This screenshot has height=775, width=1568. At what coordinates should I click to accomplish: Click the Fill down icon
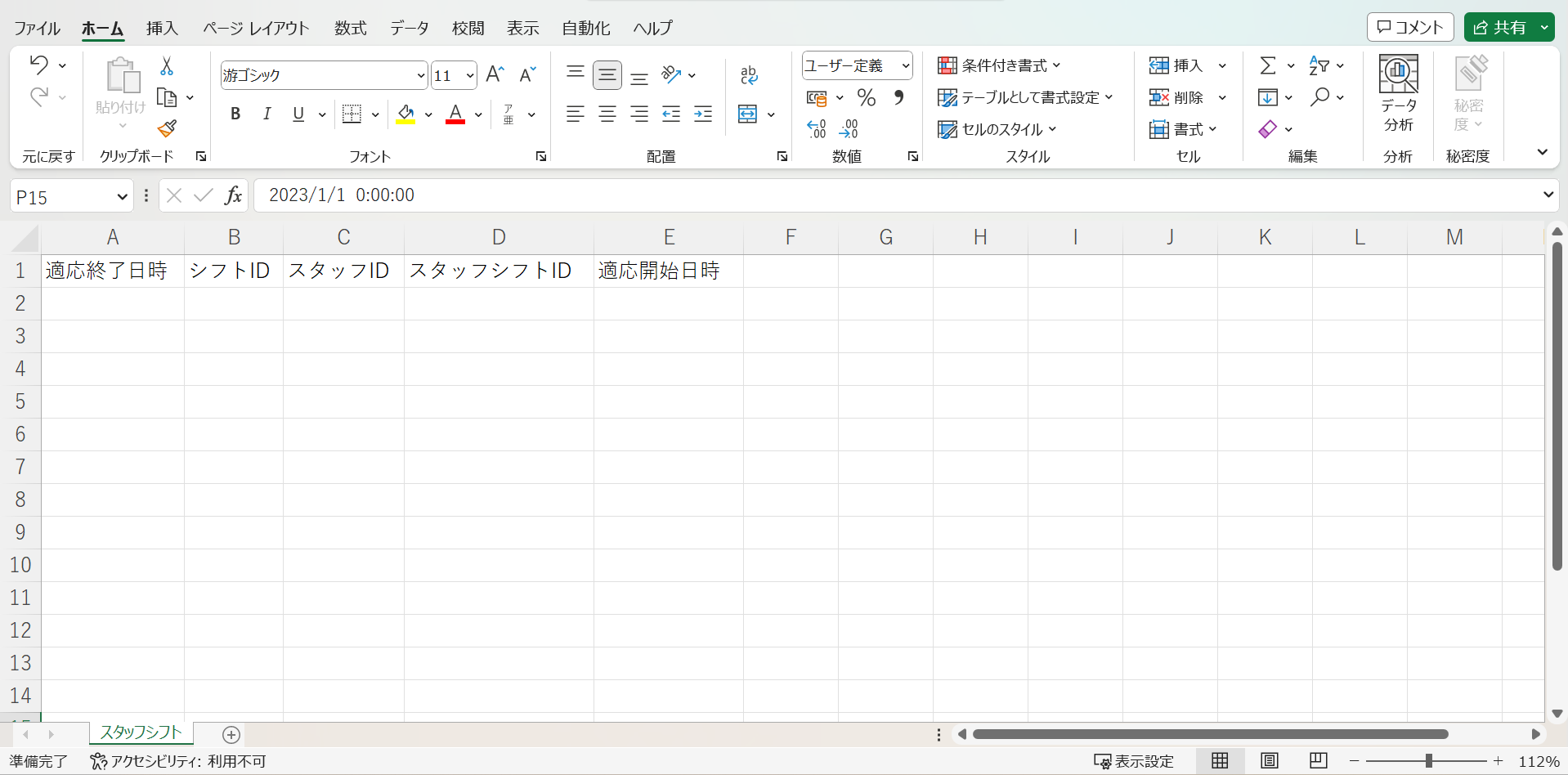[1267, 97]
